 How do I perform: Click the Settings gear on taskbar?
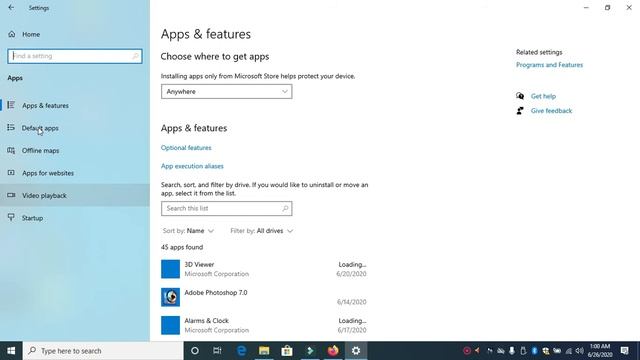pos(356,351)
